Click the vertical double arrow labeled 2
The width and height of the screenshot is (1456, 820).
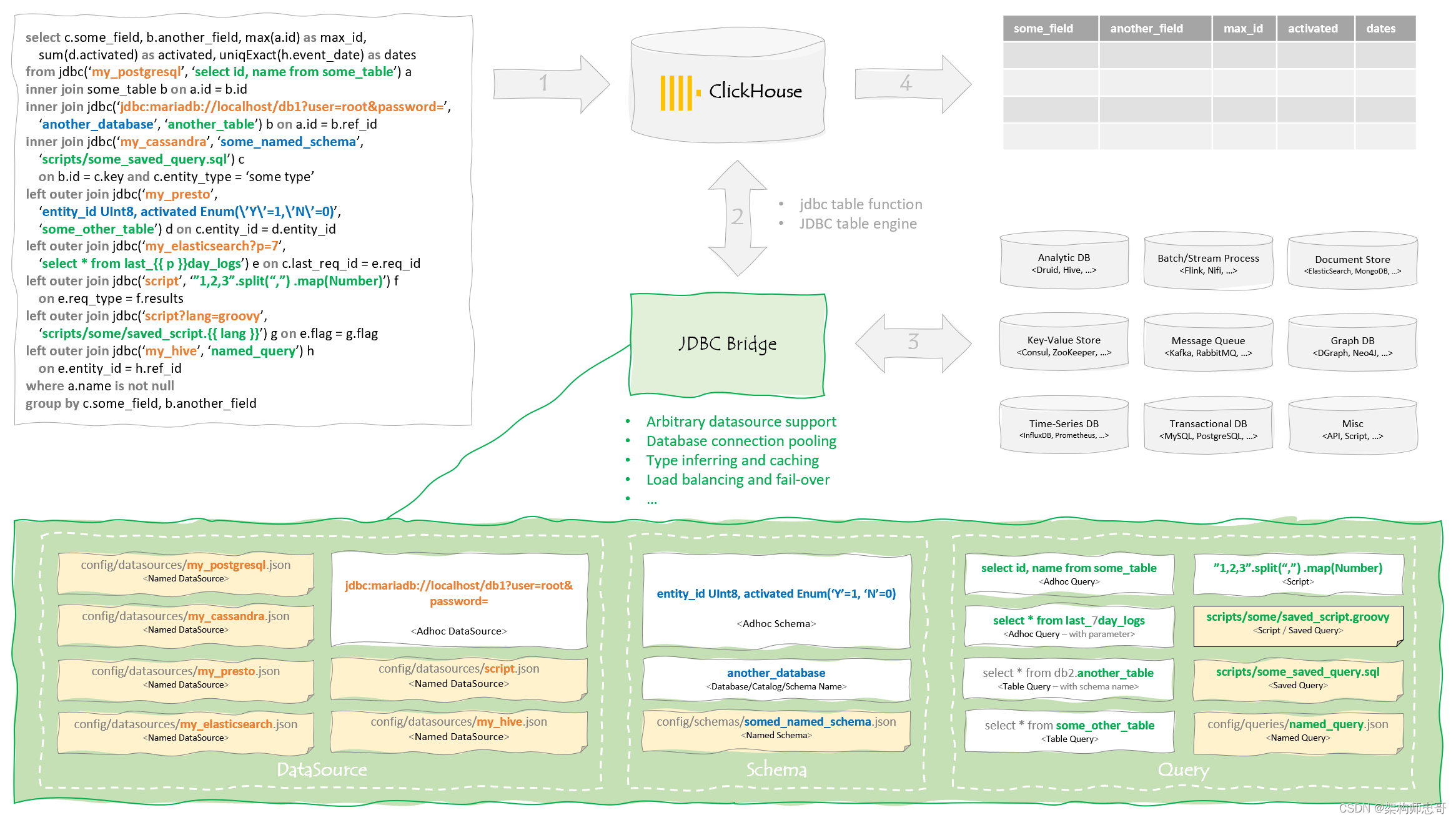point(737,217)
